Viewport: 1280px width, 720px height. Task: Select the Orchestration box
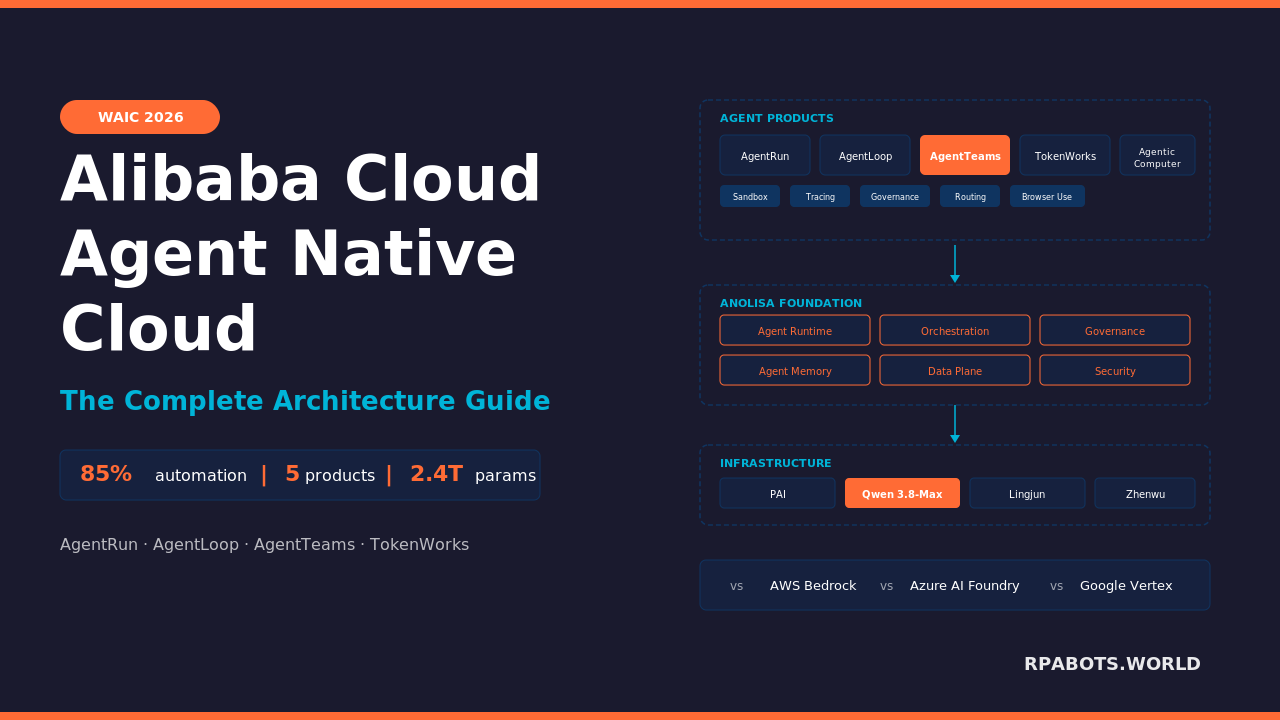tap(955, 330)
